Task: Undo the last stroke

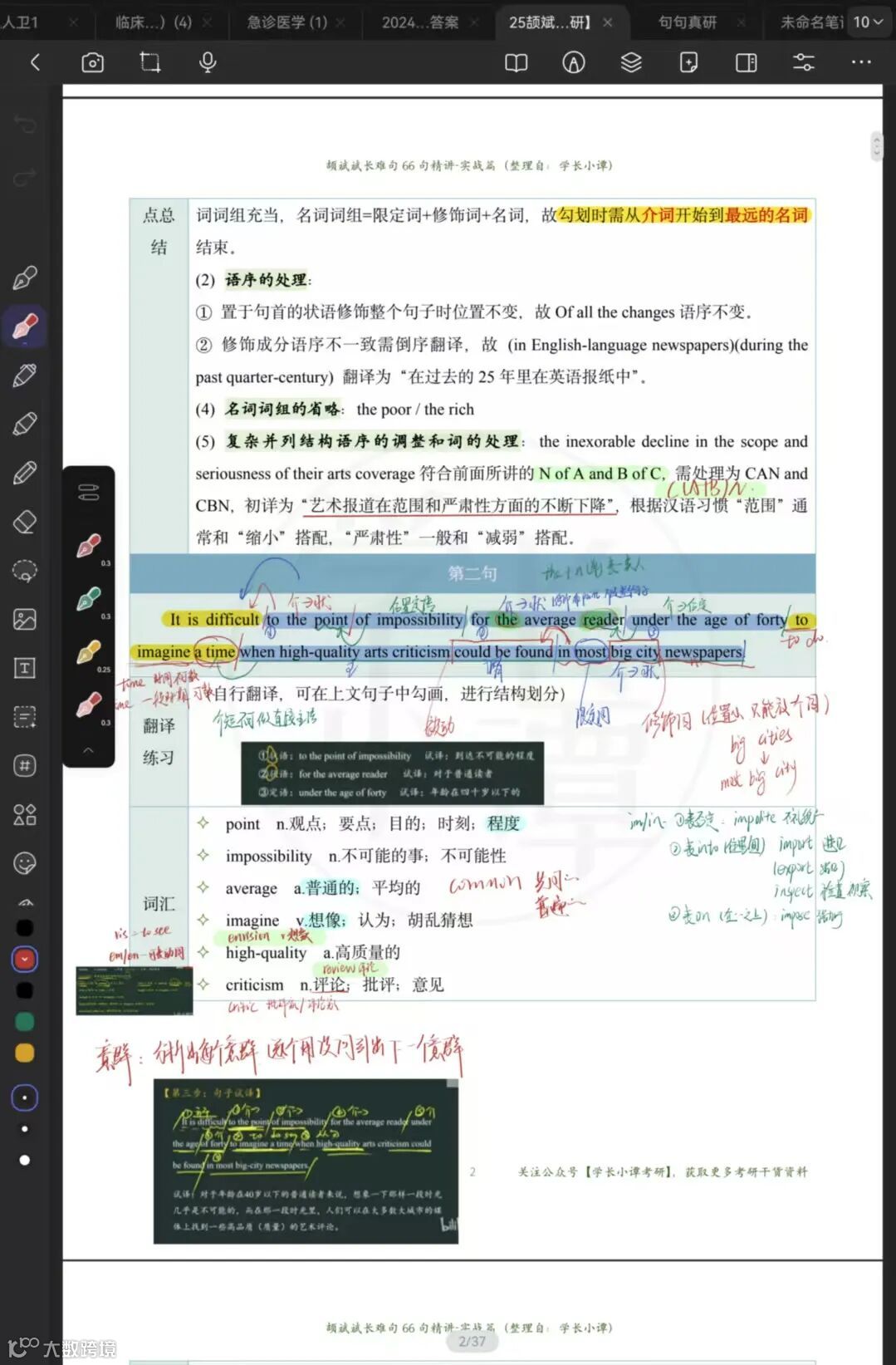Action: (x=25, y=125)
